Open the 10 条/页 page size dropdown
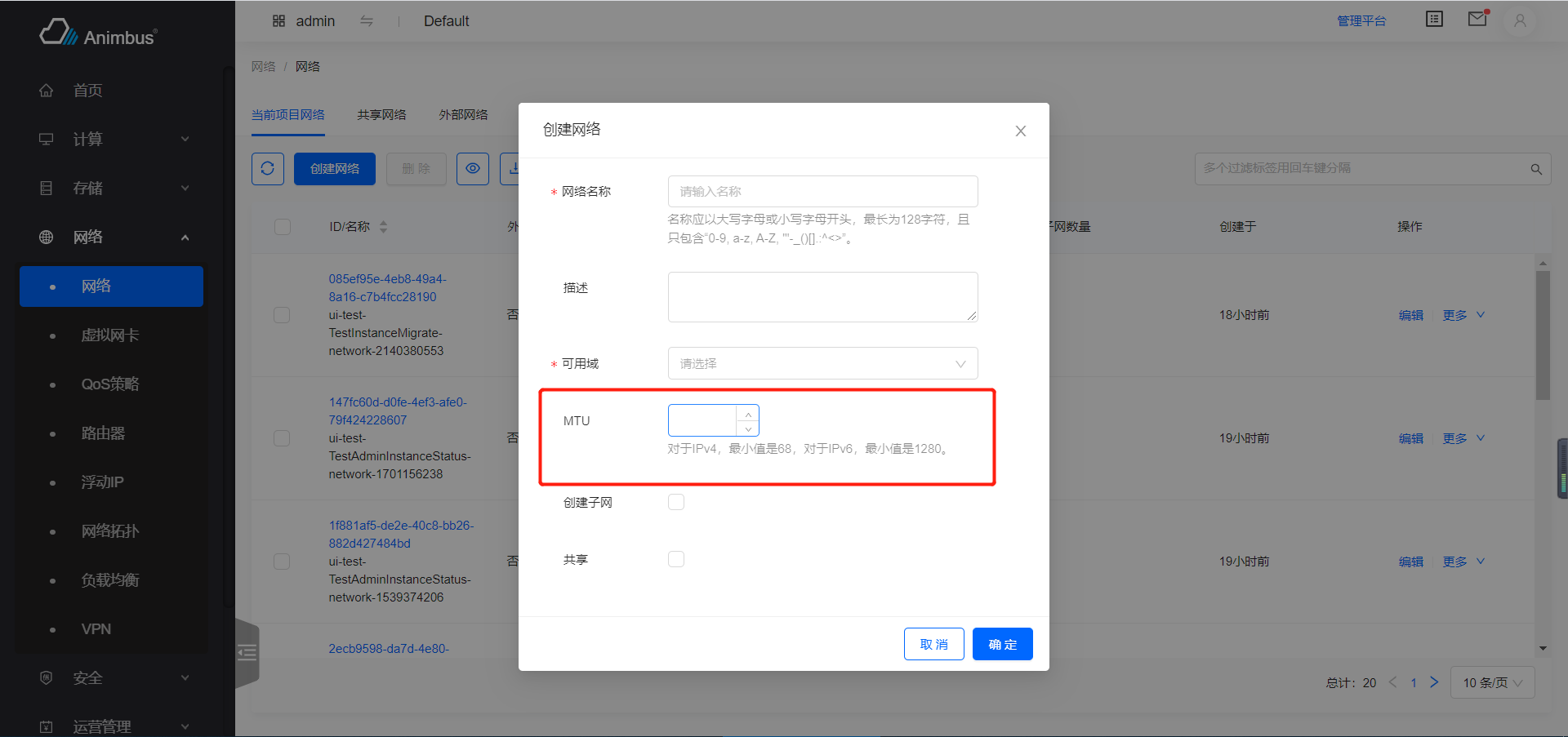This screenshot has height=737, width=1568. (1491, 682)
